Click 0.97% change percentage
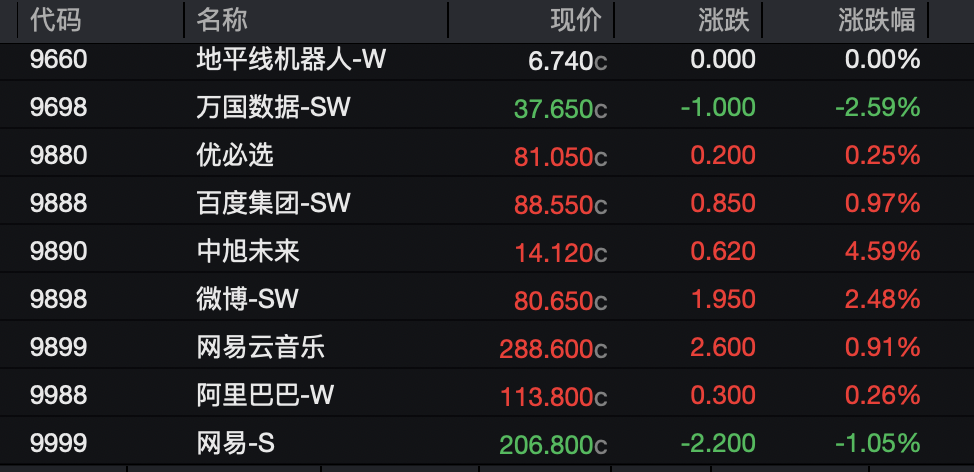 coord(882,203)
